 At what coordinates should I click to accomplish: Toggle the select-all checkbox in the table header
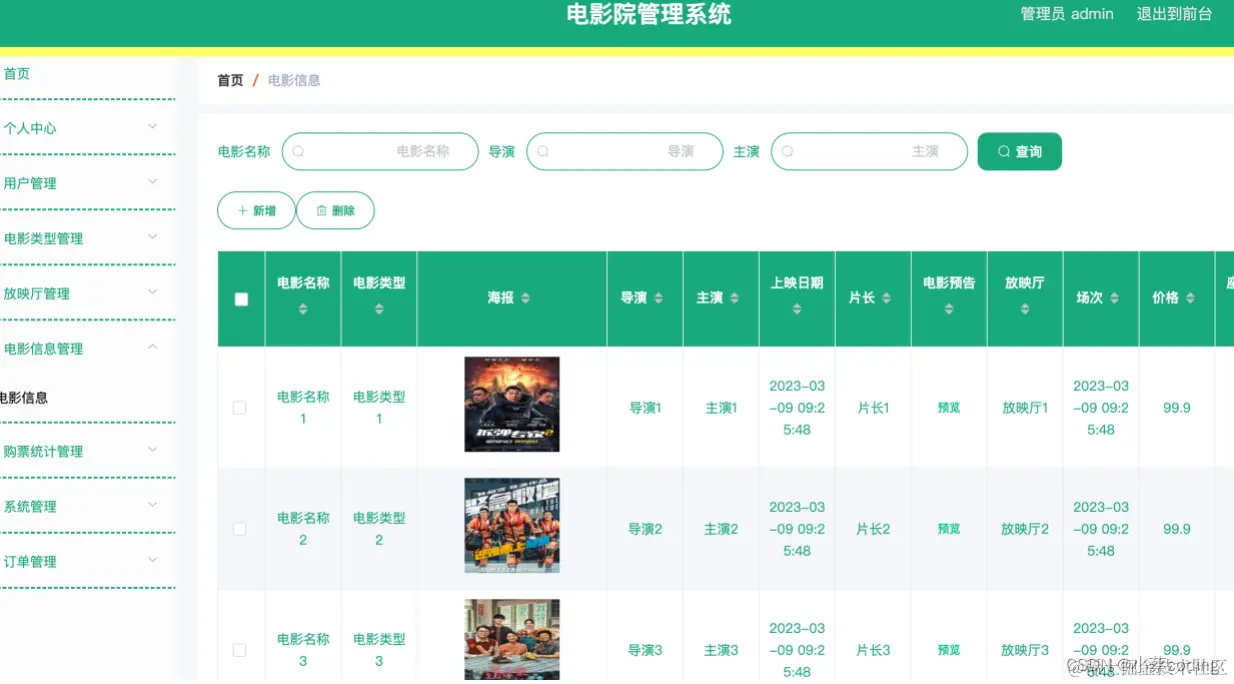tap(240, 298)
